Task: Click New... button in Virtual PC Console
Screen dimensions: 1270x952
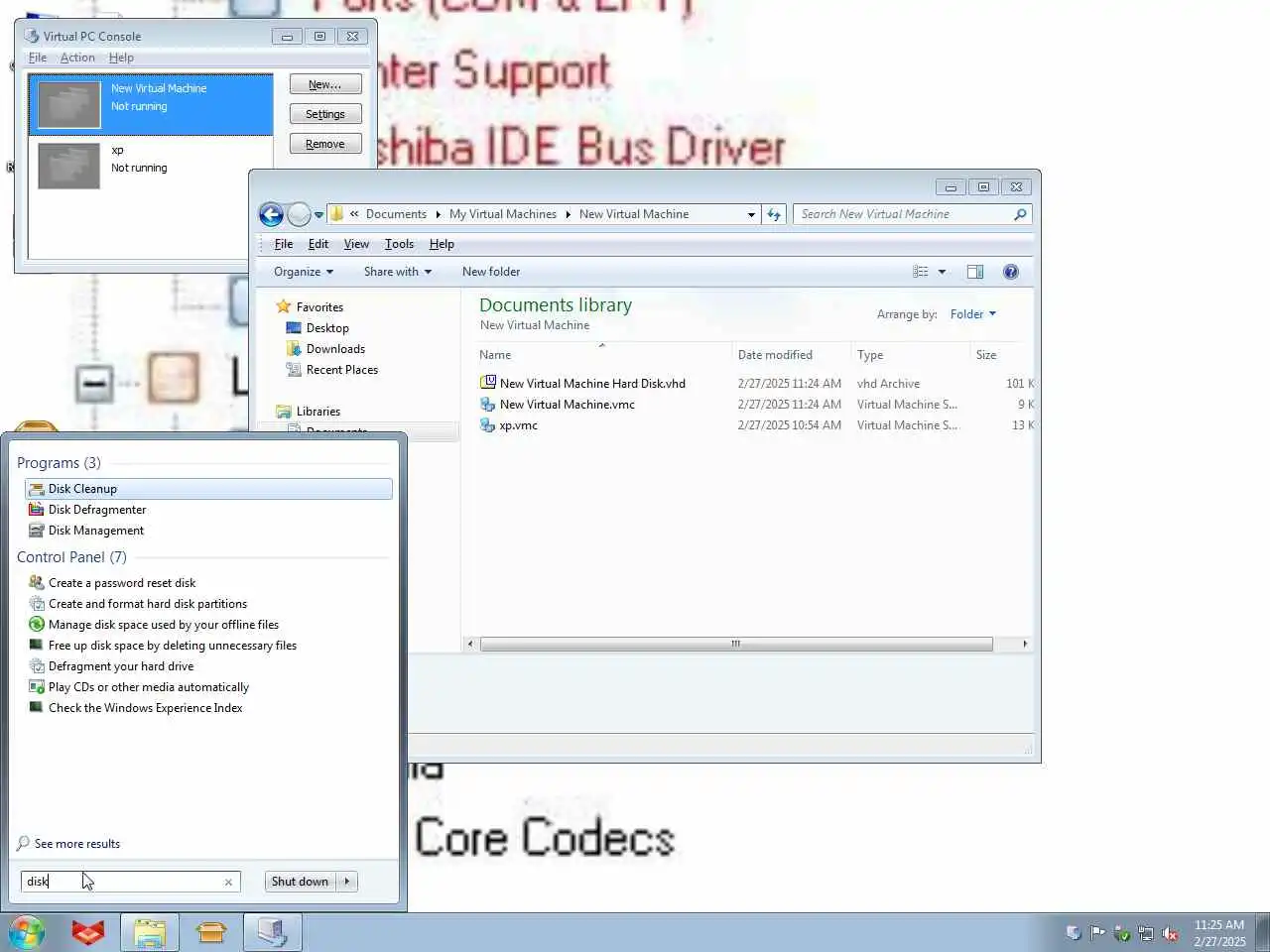Action: click(x=325, y=84)
